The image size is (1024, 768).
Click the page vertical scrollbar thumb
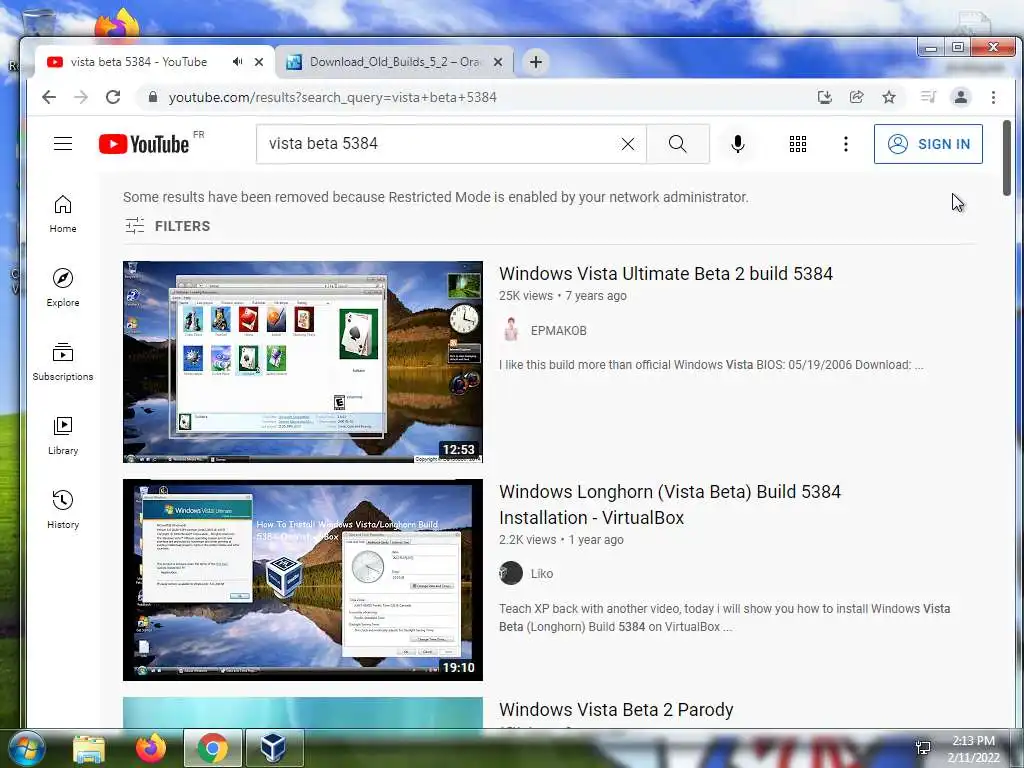click(x=1006, y=157)
